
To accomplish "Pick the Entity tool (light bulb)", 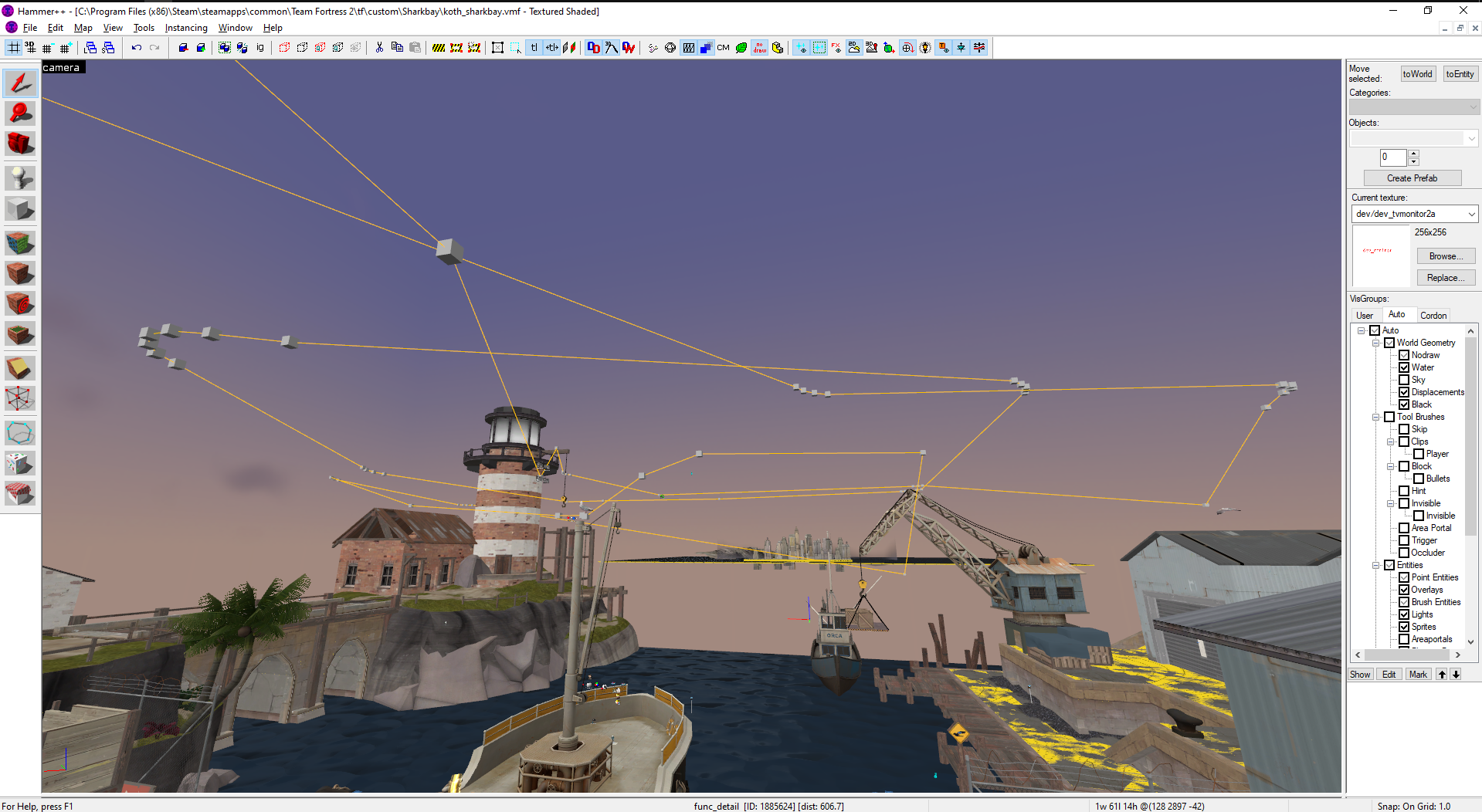I will click(x=20, y=178).
